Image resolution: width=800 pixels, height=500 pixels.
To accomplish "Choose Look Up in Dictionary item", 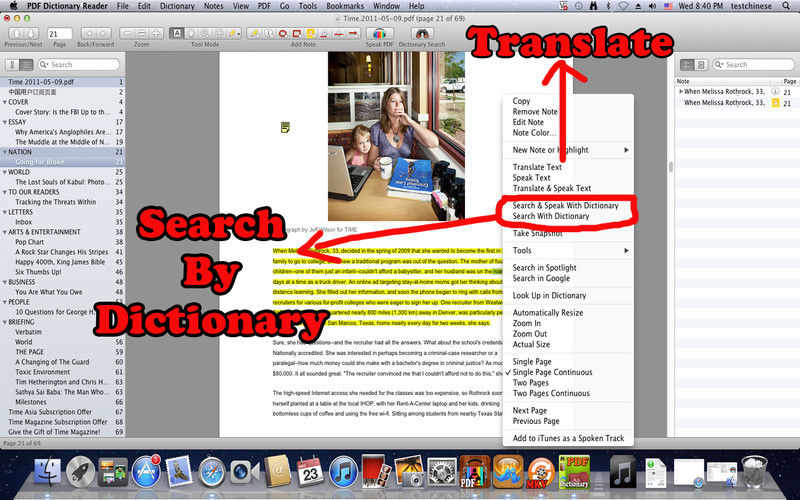I will click(x=549, y=295).
